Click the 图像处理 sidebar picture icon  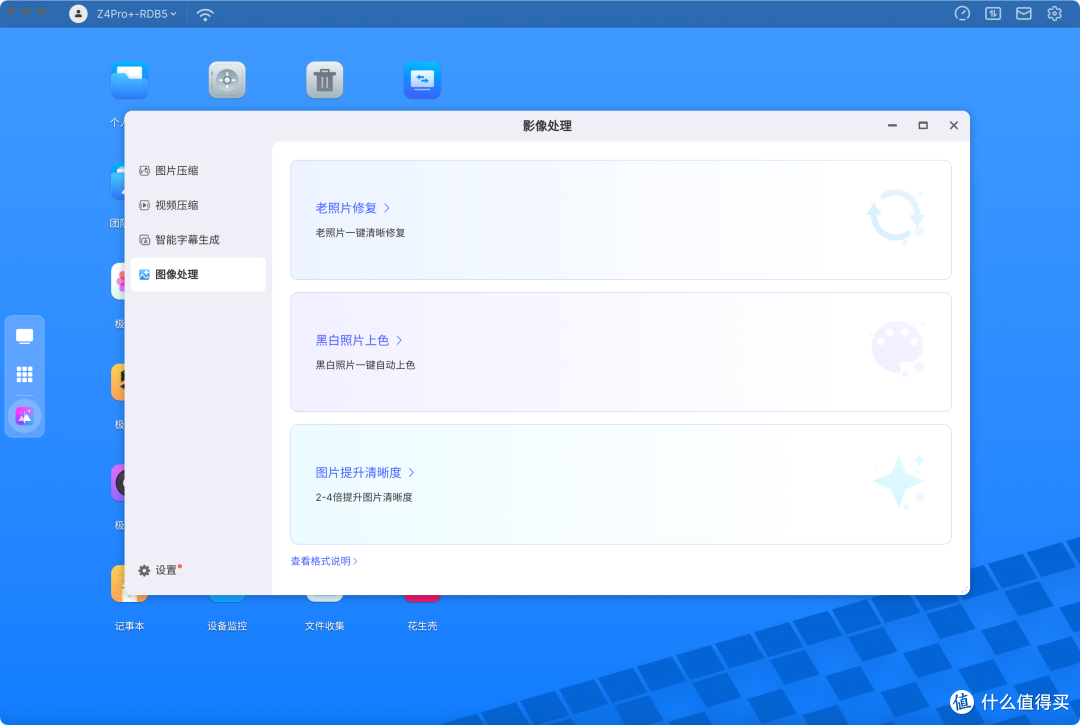coord(144,274)
